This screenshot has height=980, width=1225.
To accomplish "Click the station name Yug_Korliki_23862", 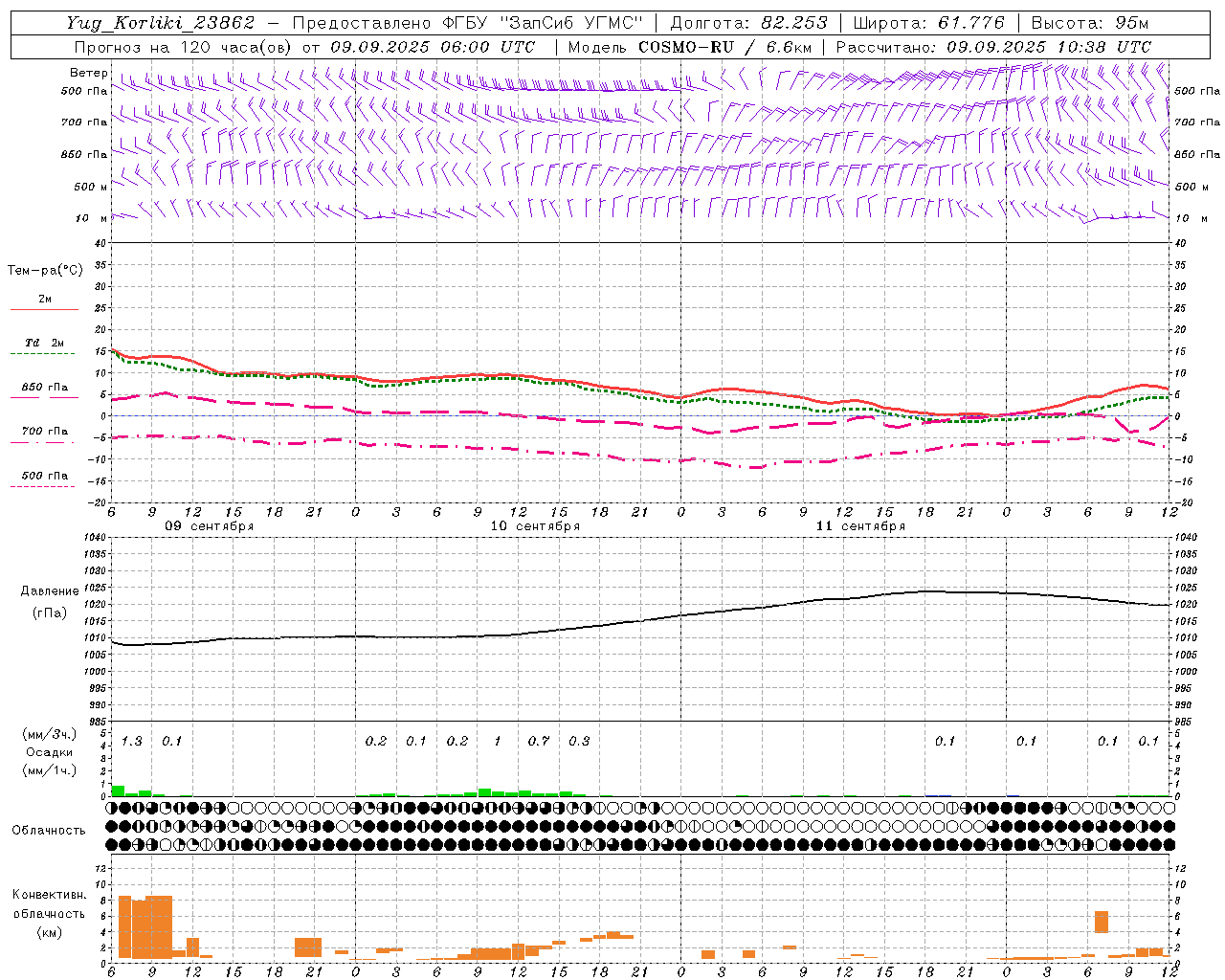I will tap(160, 23).
